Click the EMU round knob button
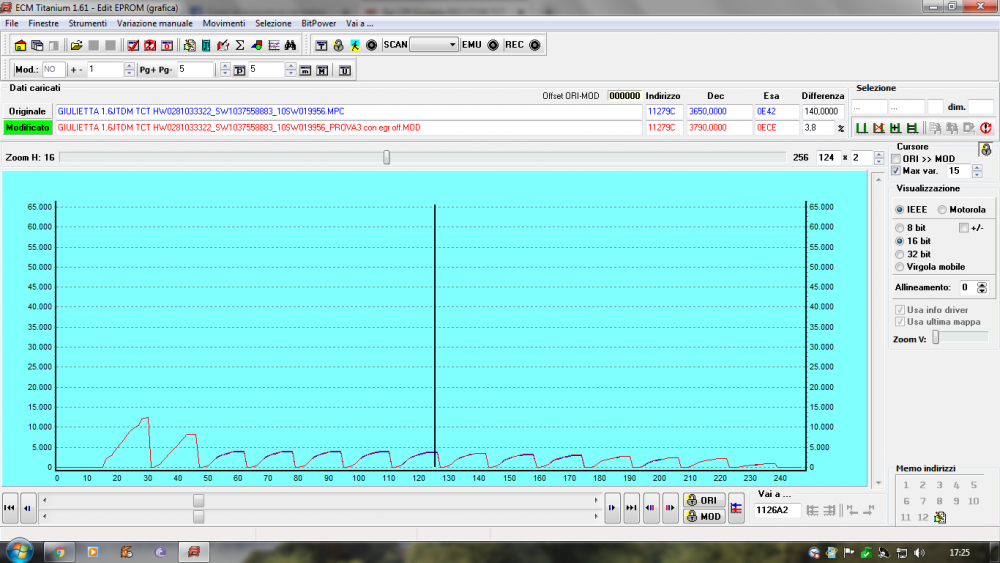 point(493,45)
